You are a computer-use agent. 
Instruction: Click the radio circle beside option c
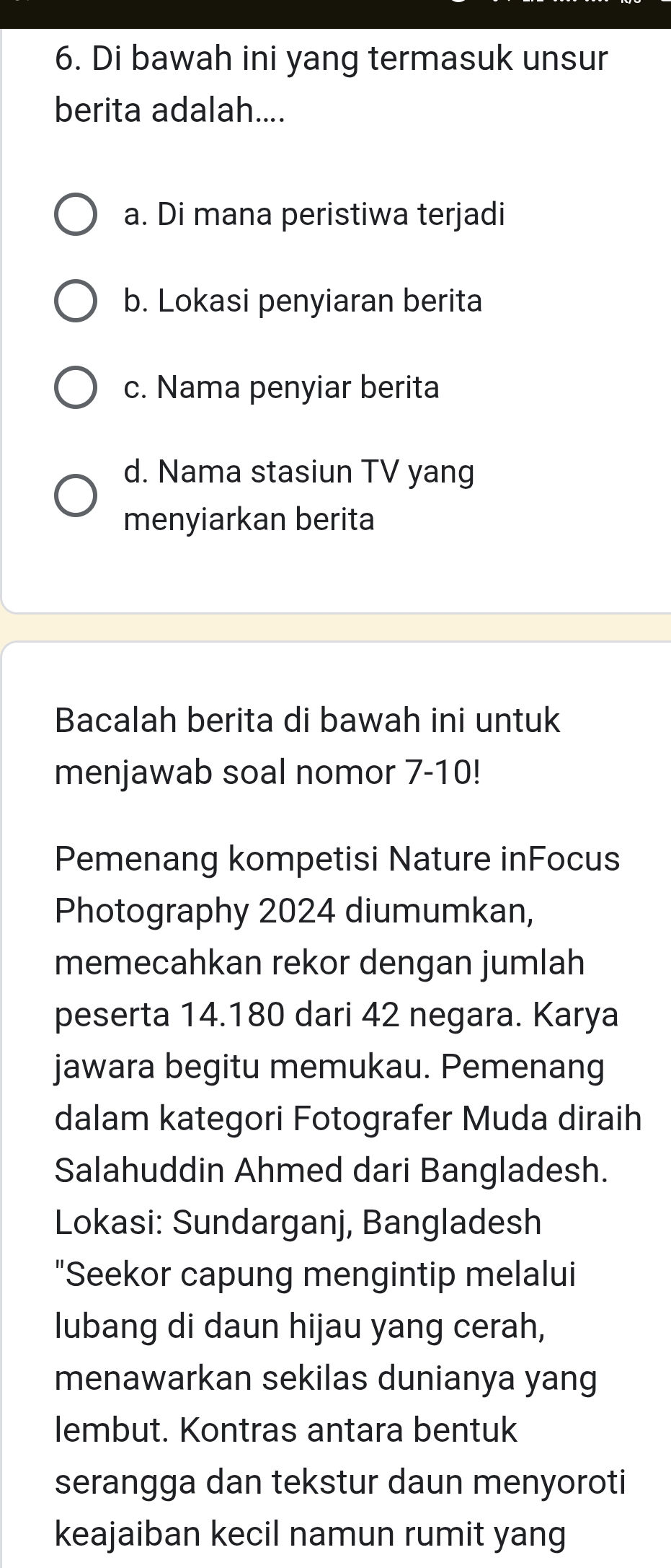click(75, 388)
